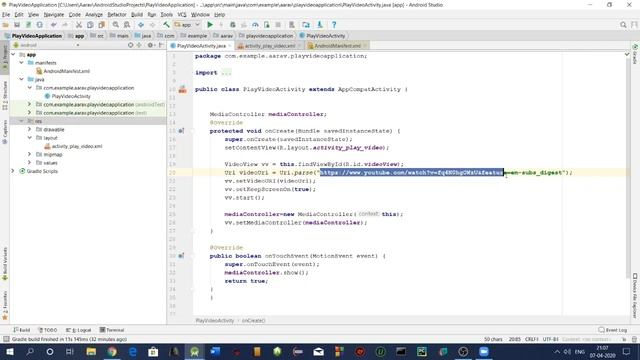The image size is (640, 360).
Task: Open the Build tool window button
Action: pyautogui.click(x=22, y=330)
